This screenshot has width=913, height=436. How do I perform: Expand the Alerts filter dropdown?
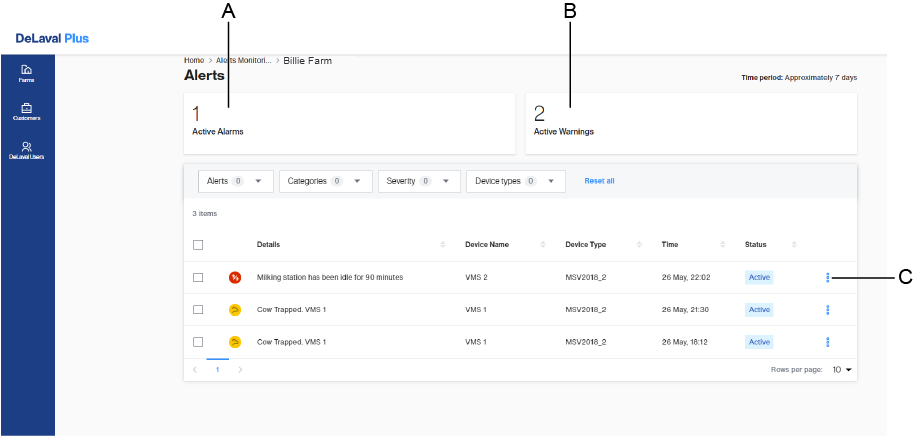[x=235, y=181]
